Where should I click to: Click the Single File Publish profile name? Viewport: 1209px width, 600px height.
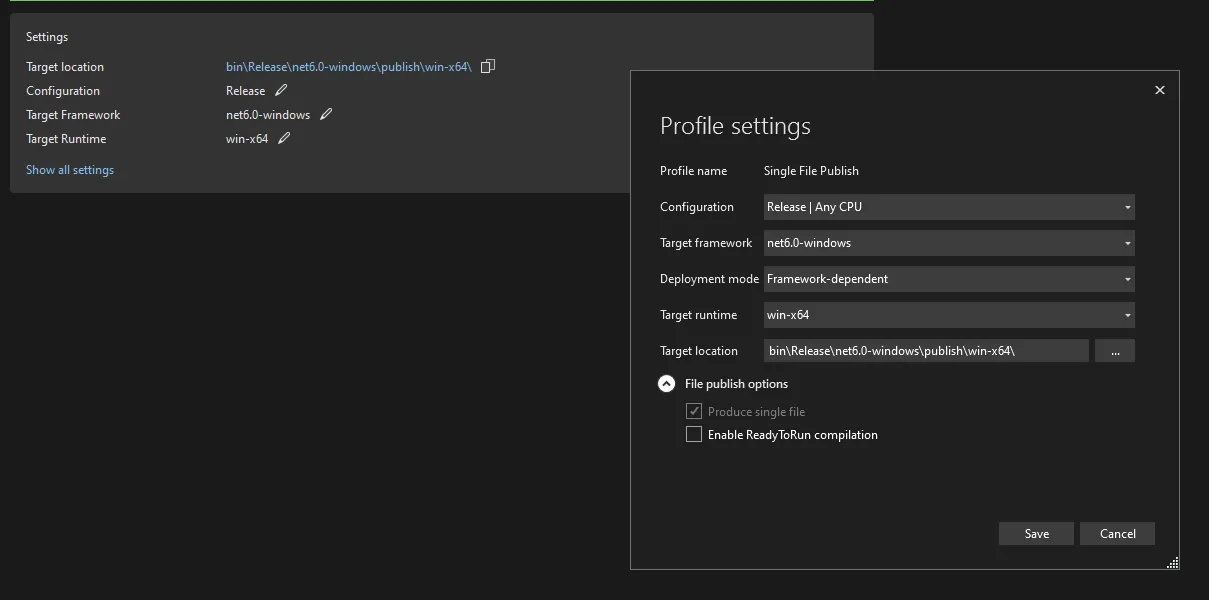[x=811, y=171]
